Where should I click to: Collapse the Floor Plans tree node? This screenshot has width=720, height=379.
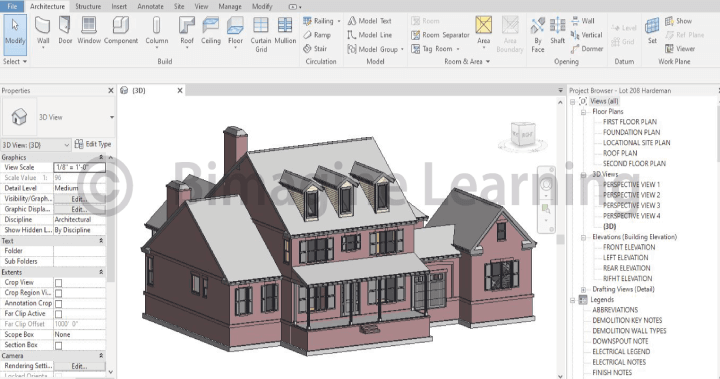(583, 112)
